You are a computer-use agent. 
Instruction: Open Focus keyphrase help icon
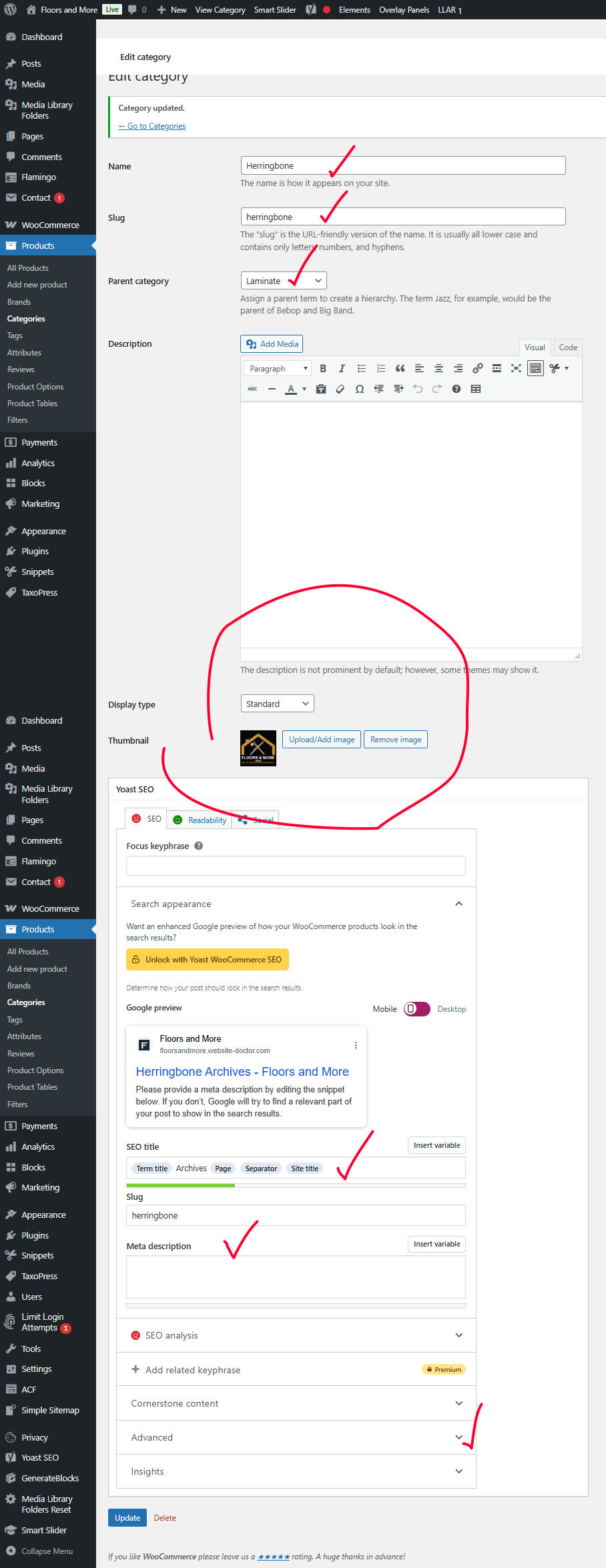(199, 846)
